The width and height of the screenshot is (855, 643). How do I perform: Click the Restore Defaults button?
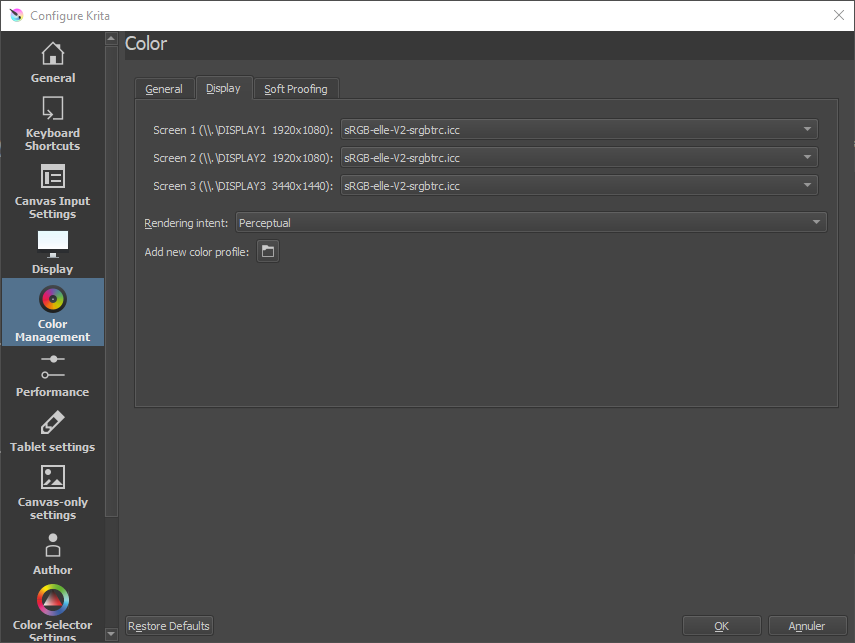169,626
